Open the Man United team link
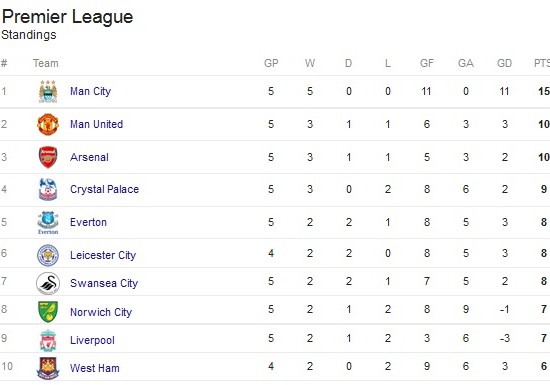This screenshot has height=385, width=550. pyautogui.click(x=96, y=124)
